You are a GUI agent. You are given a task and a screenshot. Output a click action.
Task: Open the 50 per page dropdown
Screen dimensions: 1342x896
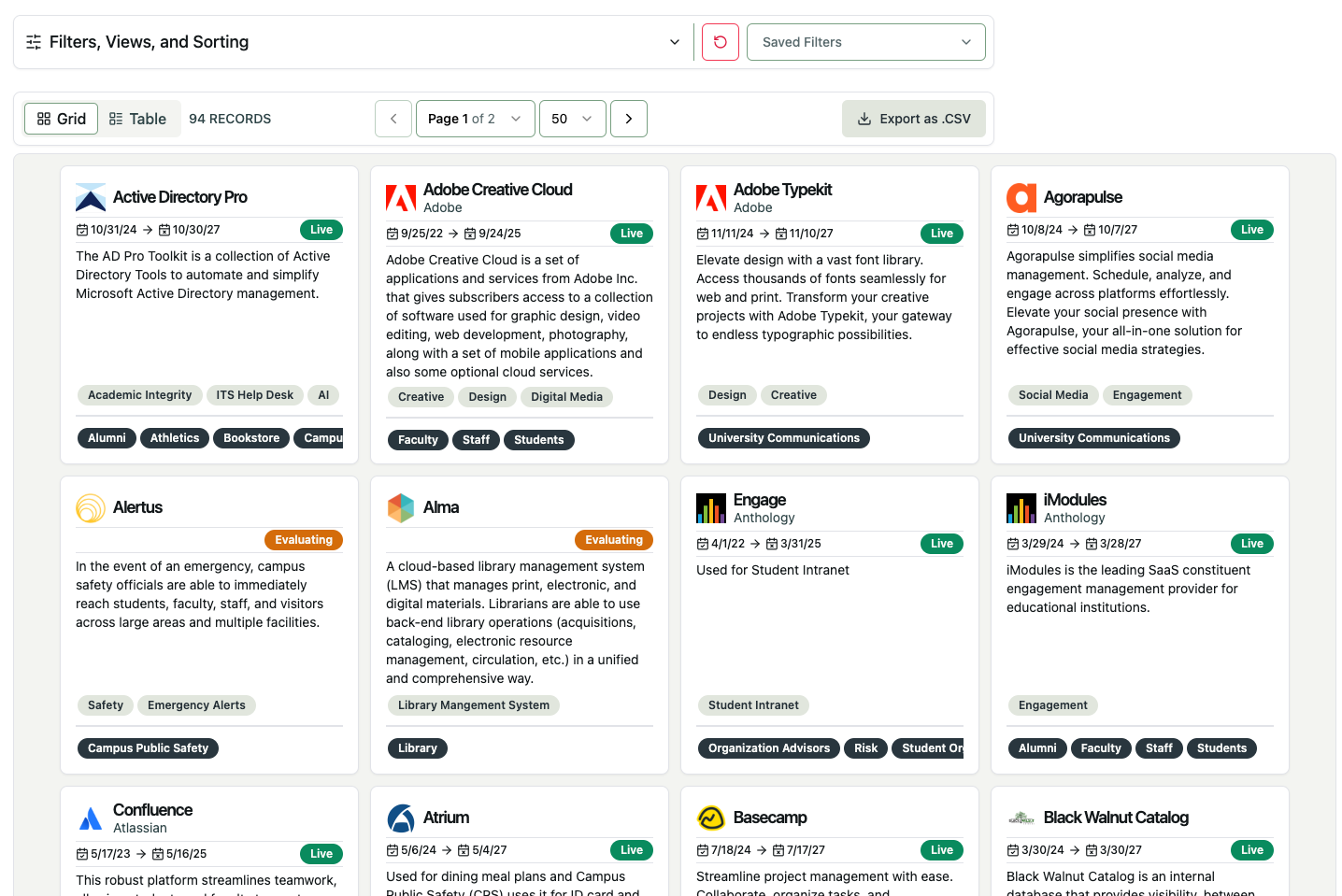[572, 119]
